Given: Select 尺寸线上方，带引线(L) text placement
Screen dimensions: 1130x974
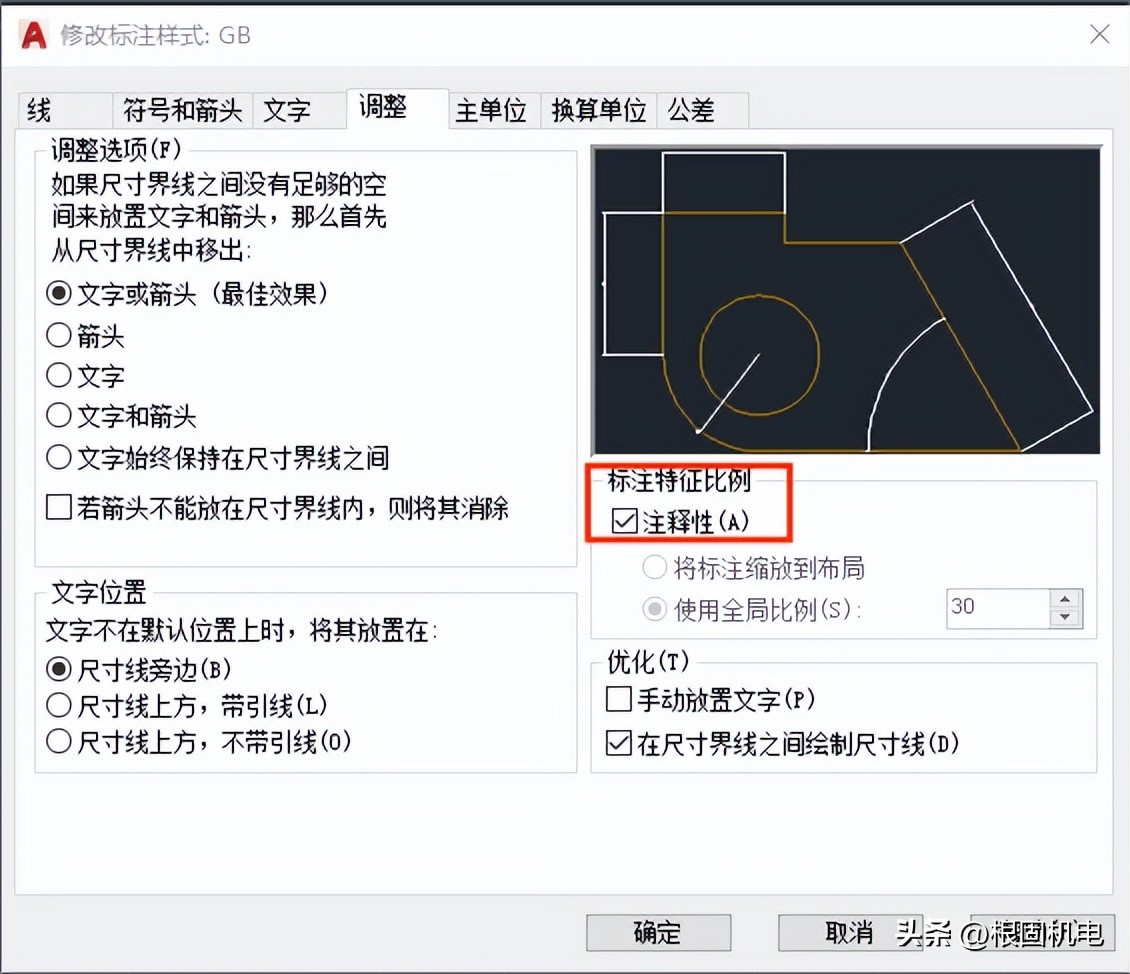Looking at the screenshot, I should (x=58, y=704).
